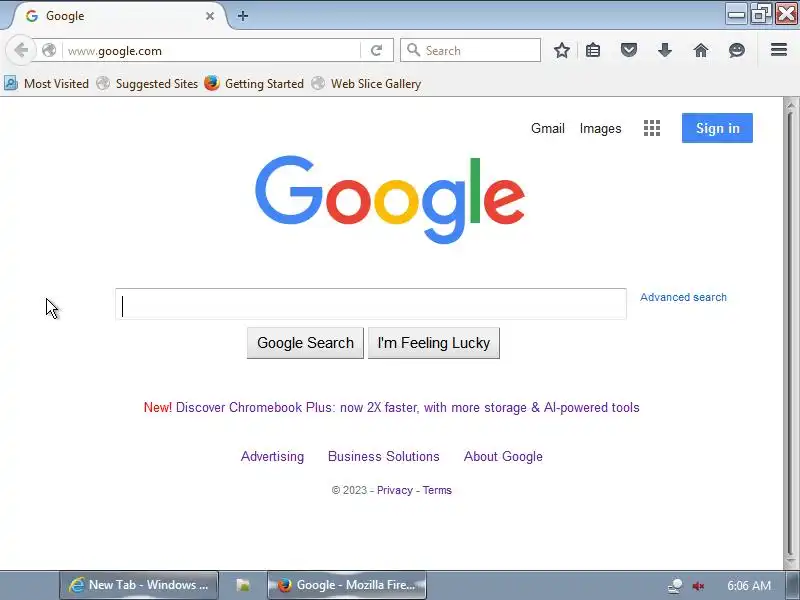Open Images link
The image size is (800, 600).
pyautogui.click(x=600, y=128)
